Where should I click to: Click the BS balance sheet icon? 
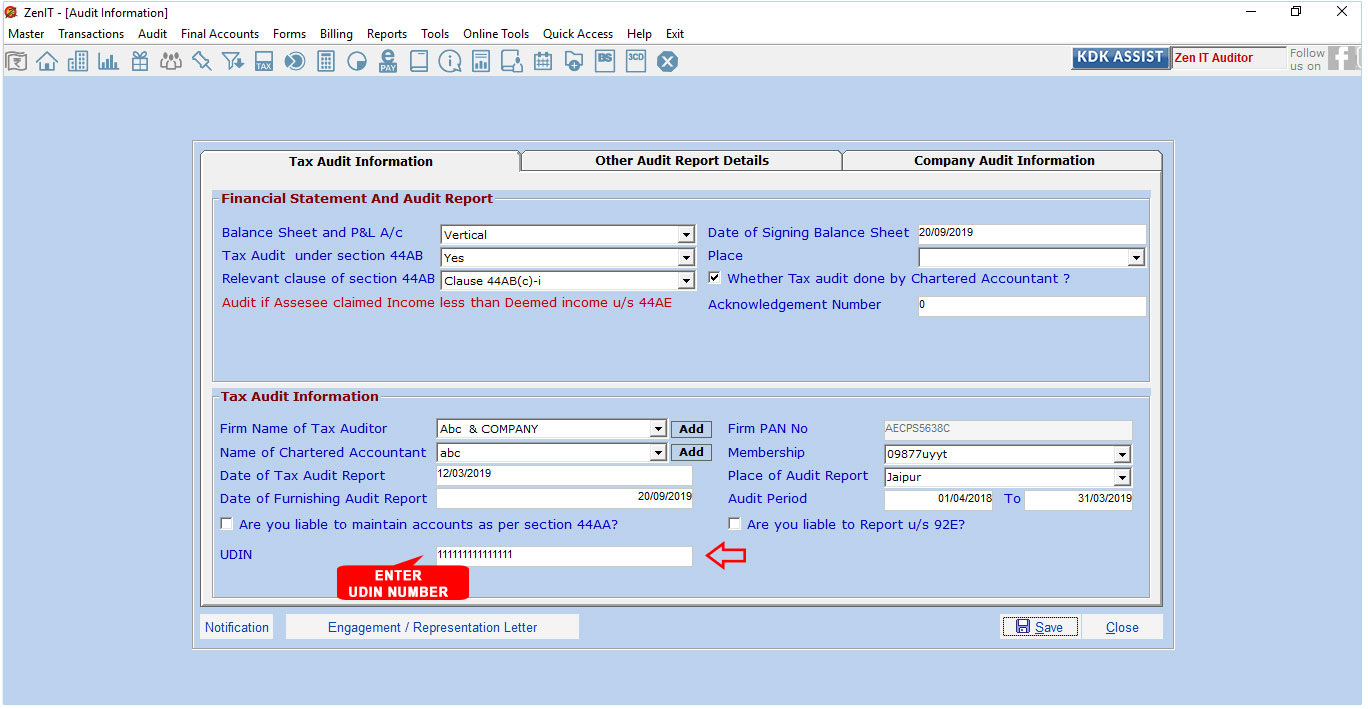[605, 61]
